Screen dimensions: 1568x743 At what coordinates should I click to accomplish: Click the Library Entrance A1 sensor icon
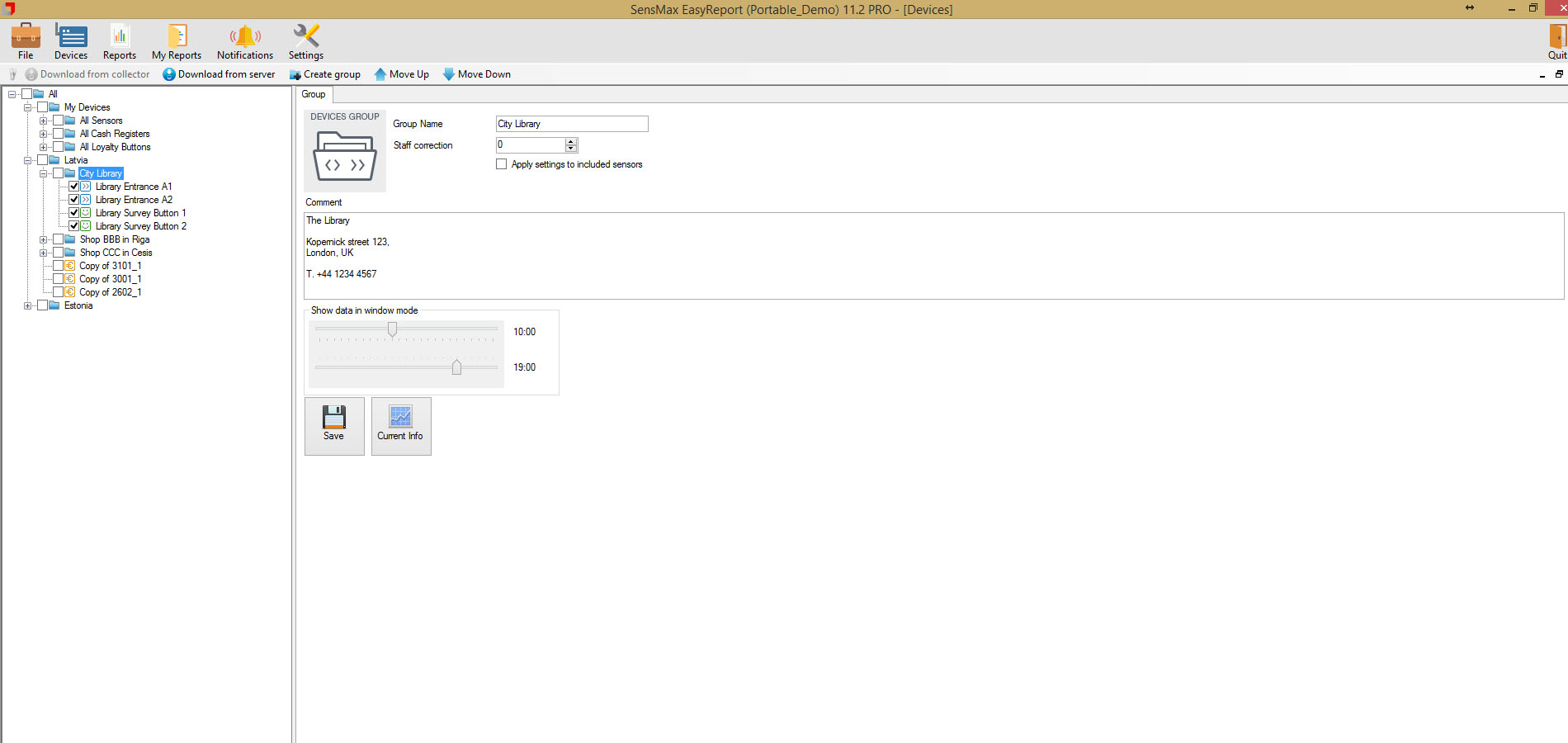pyautogui.click(x=86, y=187)
